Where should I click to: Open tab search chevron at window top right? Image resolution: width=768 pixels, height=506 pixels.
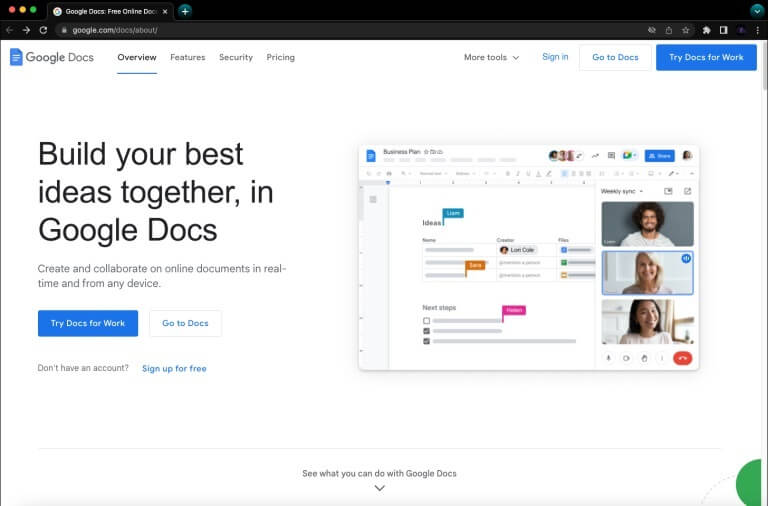[757, 10]
